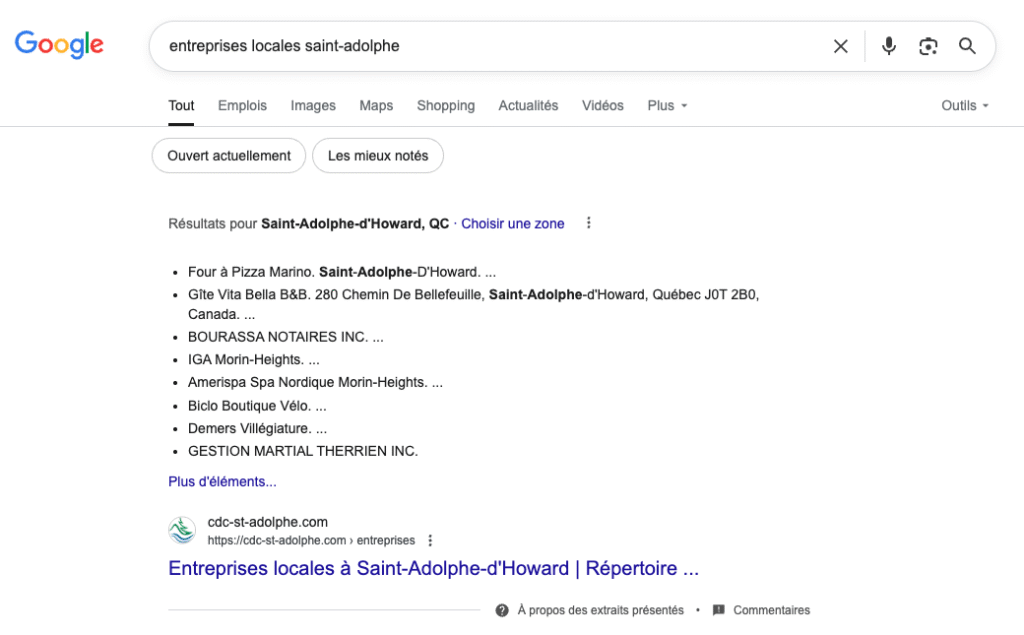Click the Google logo

(59, 45)
